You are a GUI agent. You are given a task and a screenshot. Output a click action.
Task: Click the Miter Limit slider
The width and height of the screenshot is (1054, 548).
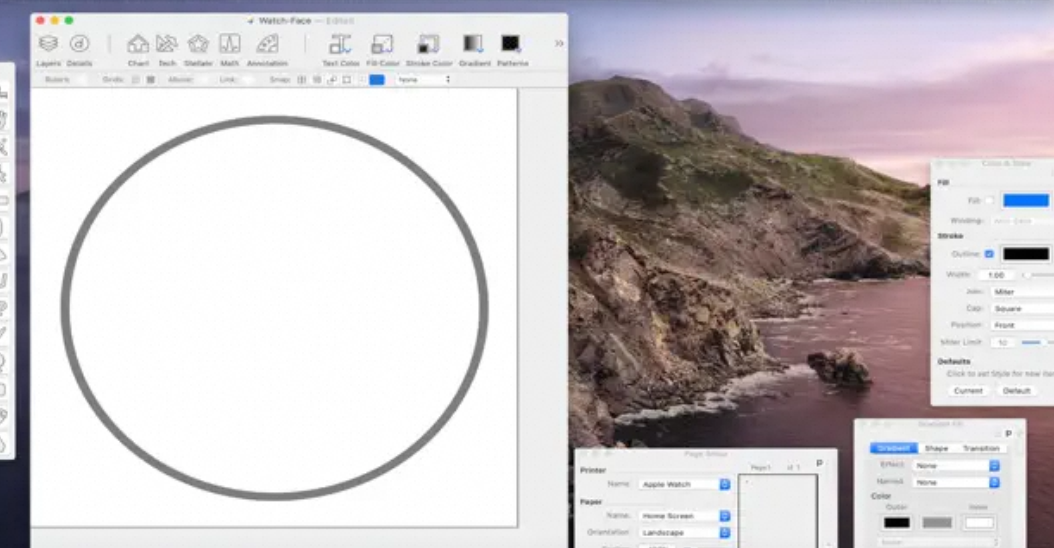pyautogui.click(x=1037, y=342)
